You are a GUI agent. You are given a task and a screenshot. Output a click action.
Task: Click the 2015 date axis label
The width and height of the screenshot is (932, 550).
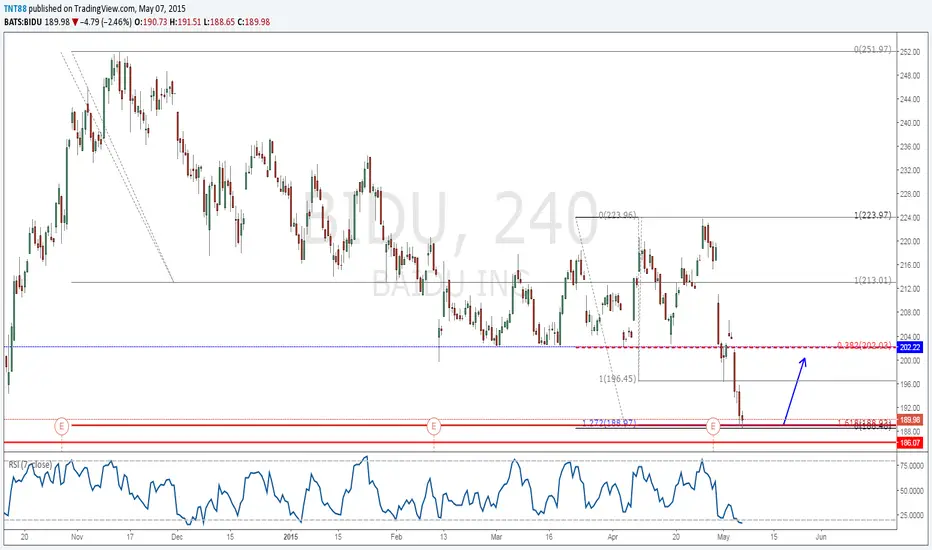tap(290, 537)
